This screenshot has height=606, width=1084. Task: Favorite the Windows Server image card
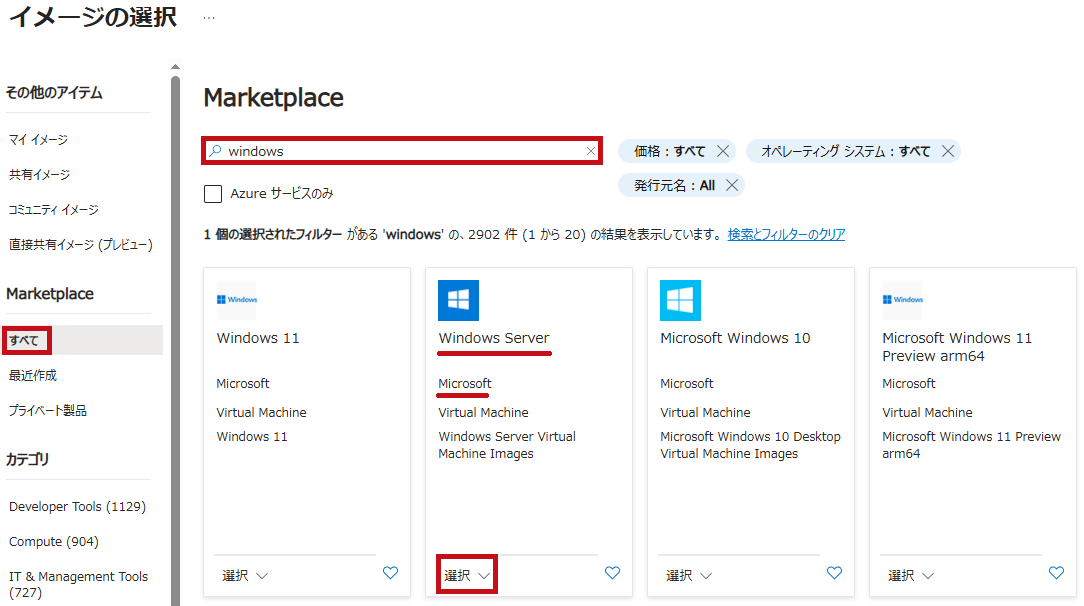613,573
